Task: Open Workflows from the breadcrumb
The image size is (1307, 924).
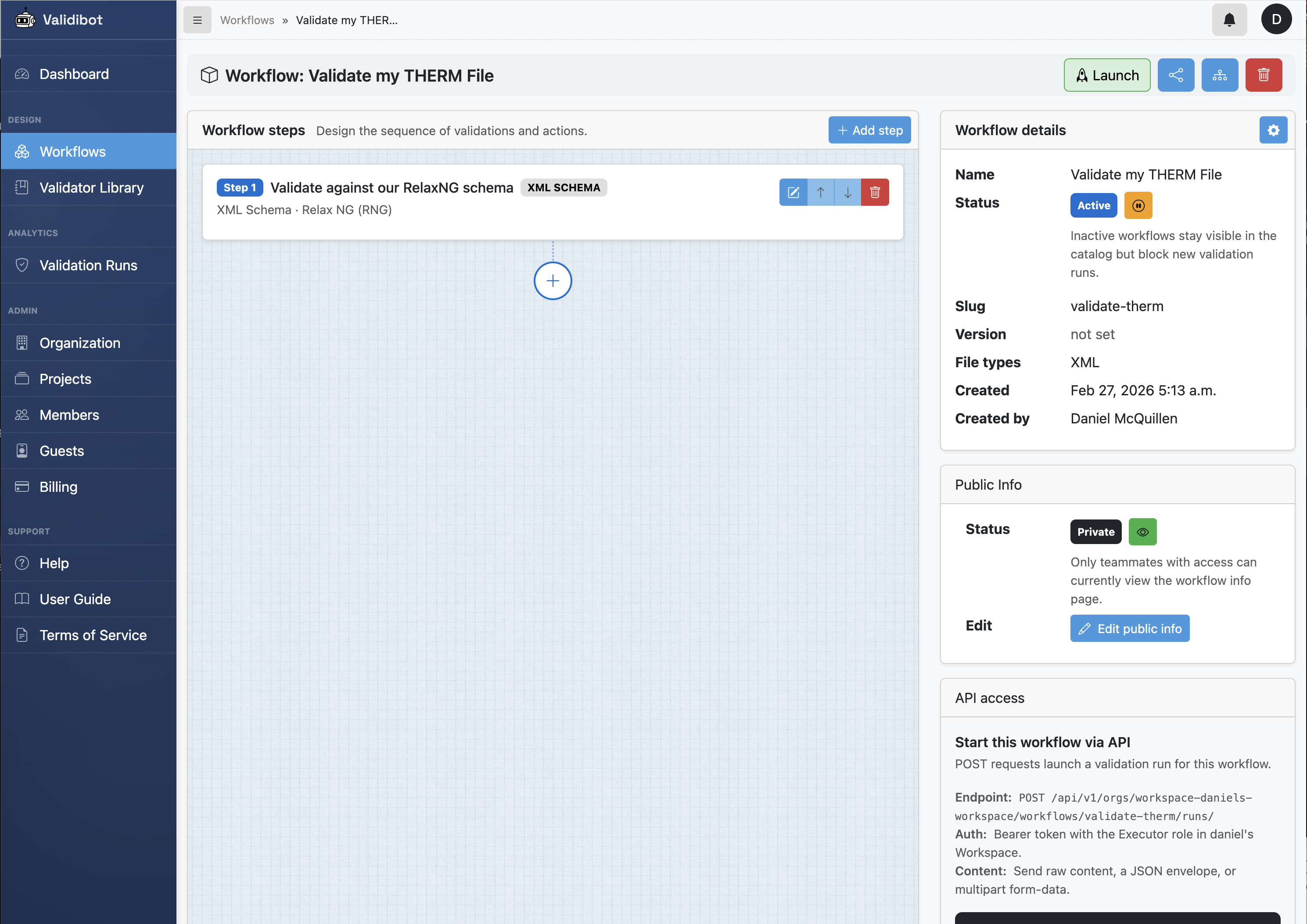Action: click(x=247, y=19)
